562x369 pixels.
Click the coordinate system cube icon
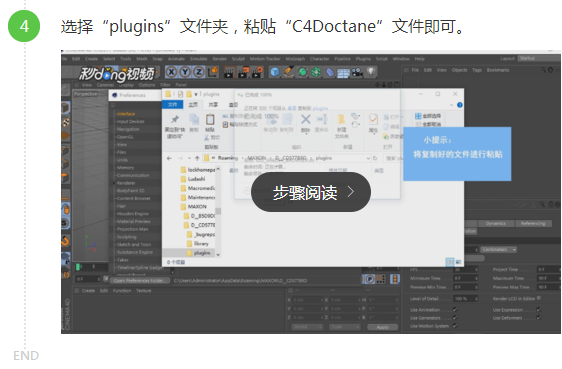point(213,72)
